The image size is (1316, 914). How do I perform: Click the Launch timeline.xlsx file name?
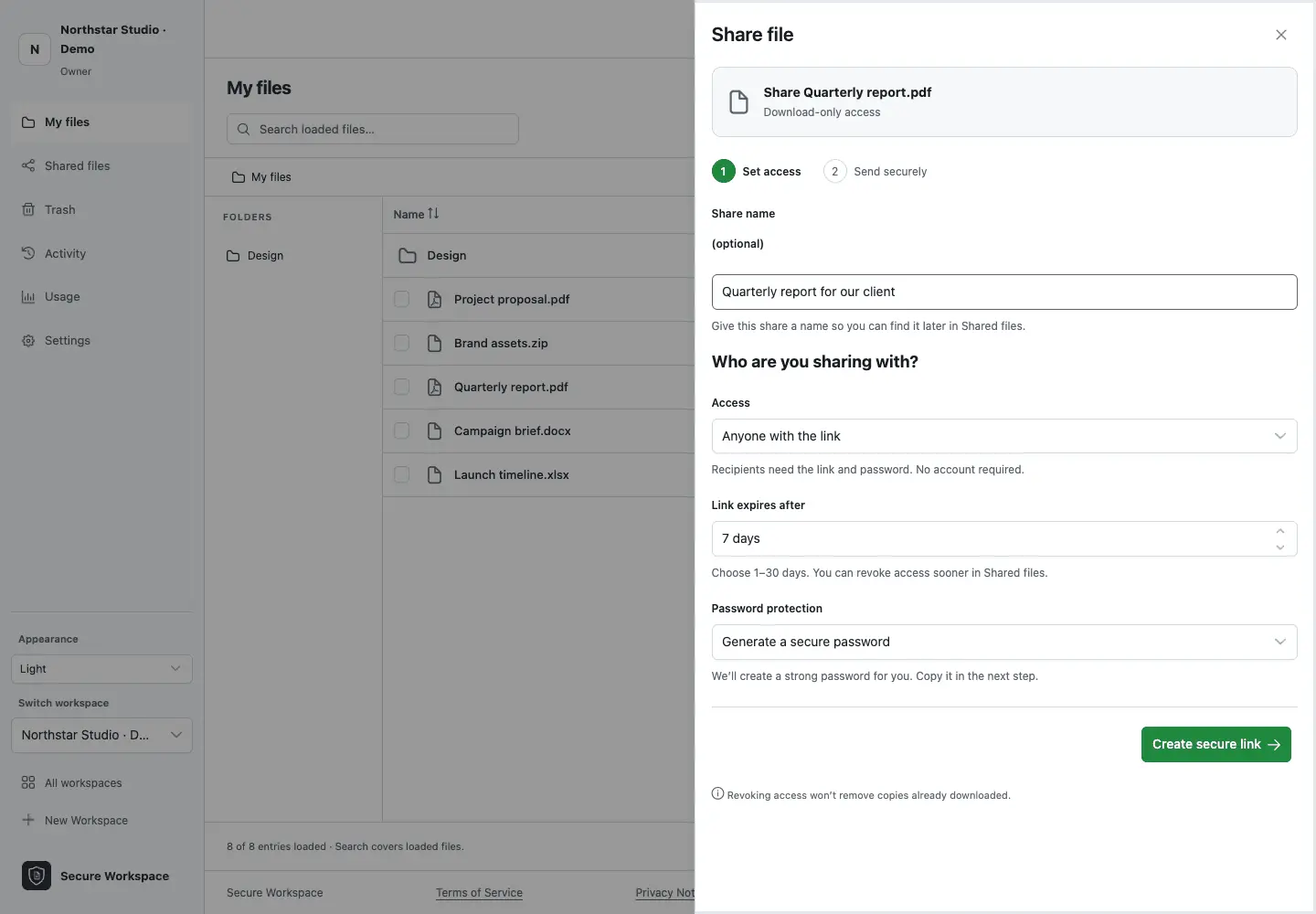(x=512, y=475)
